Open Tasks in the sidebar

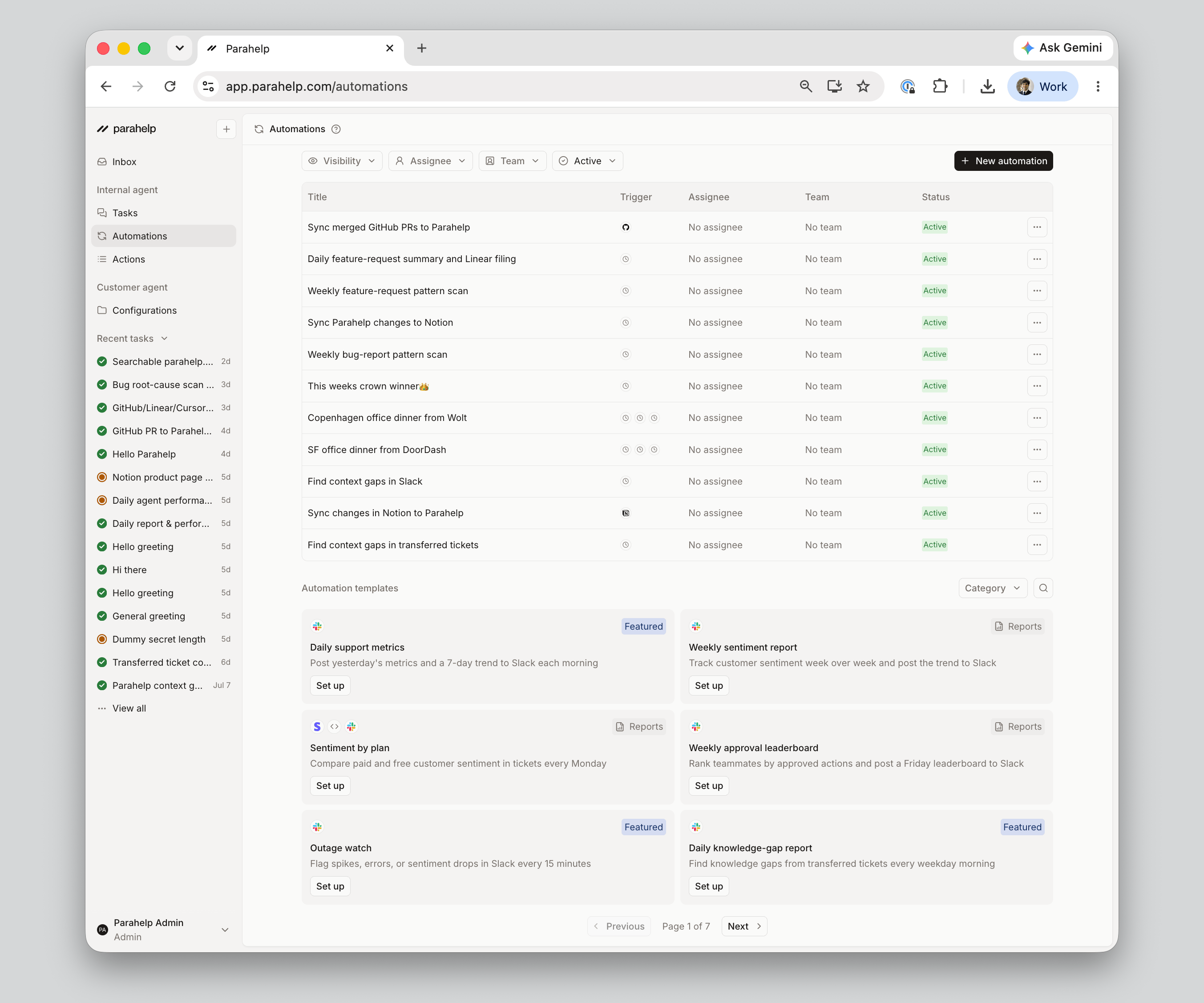tap(163, 213)
